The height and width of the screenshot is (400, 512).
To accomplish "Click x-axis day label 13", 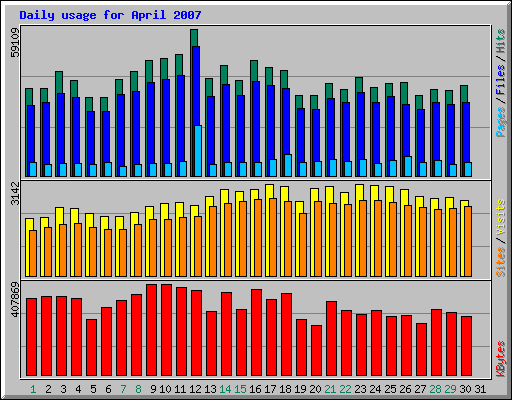I will [x=210, y=389].
